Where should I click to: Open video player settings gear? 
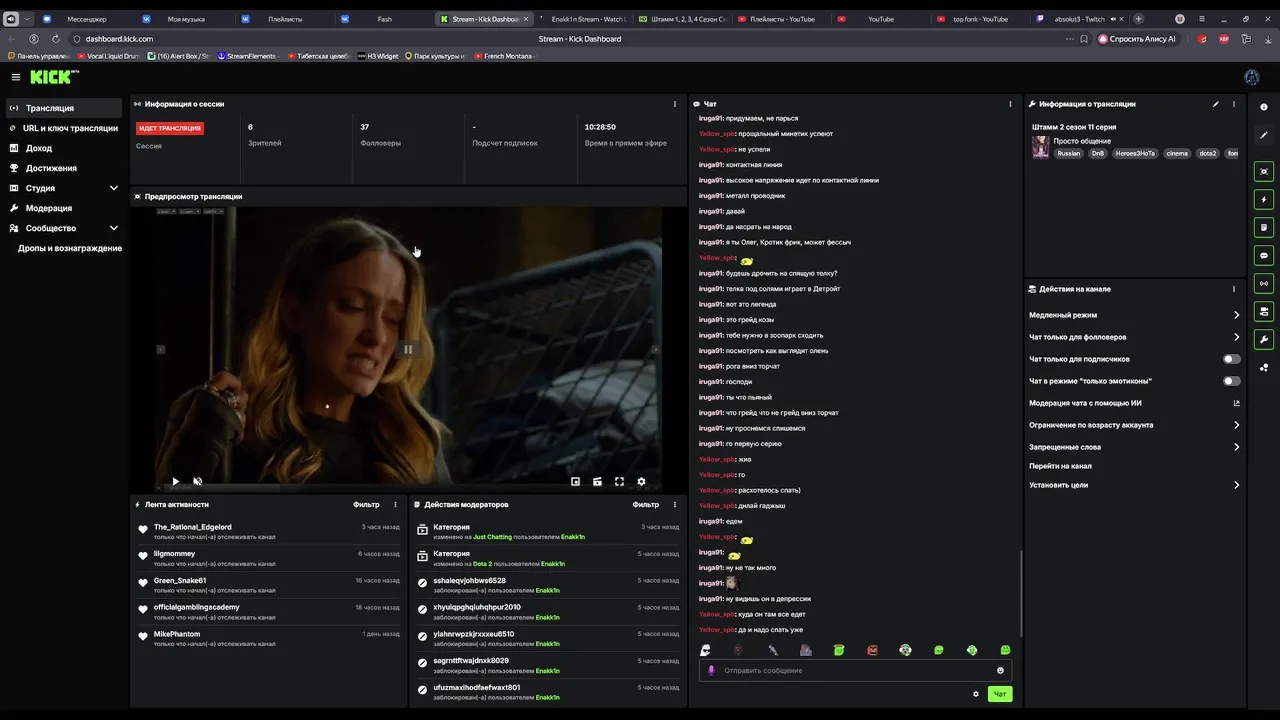pos(641,481)
